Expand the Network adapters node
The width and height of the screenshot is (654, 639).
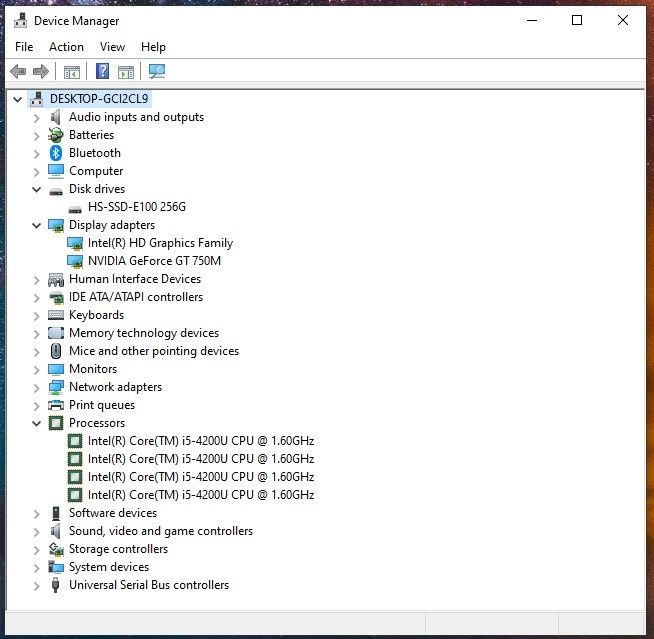click(x=37, y=388)
